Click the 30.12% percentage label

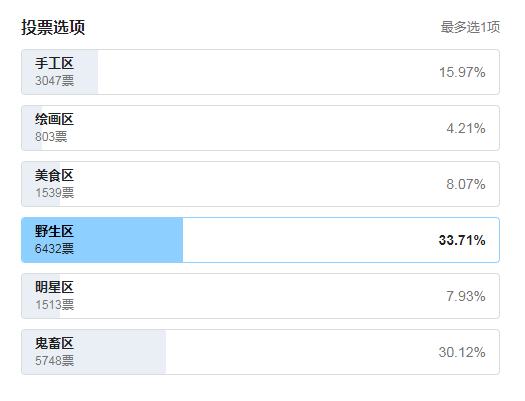point(462,352)
